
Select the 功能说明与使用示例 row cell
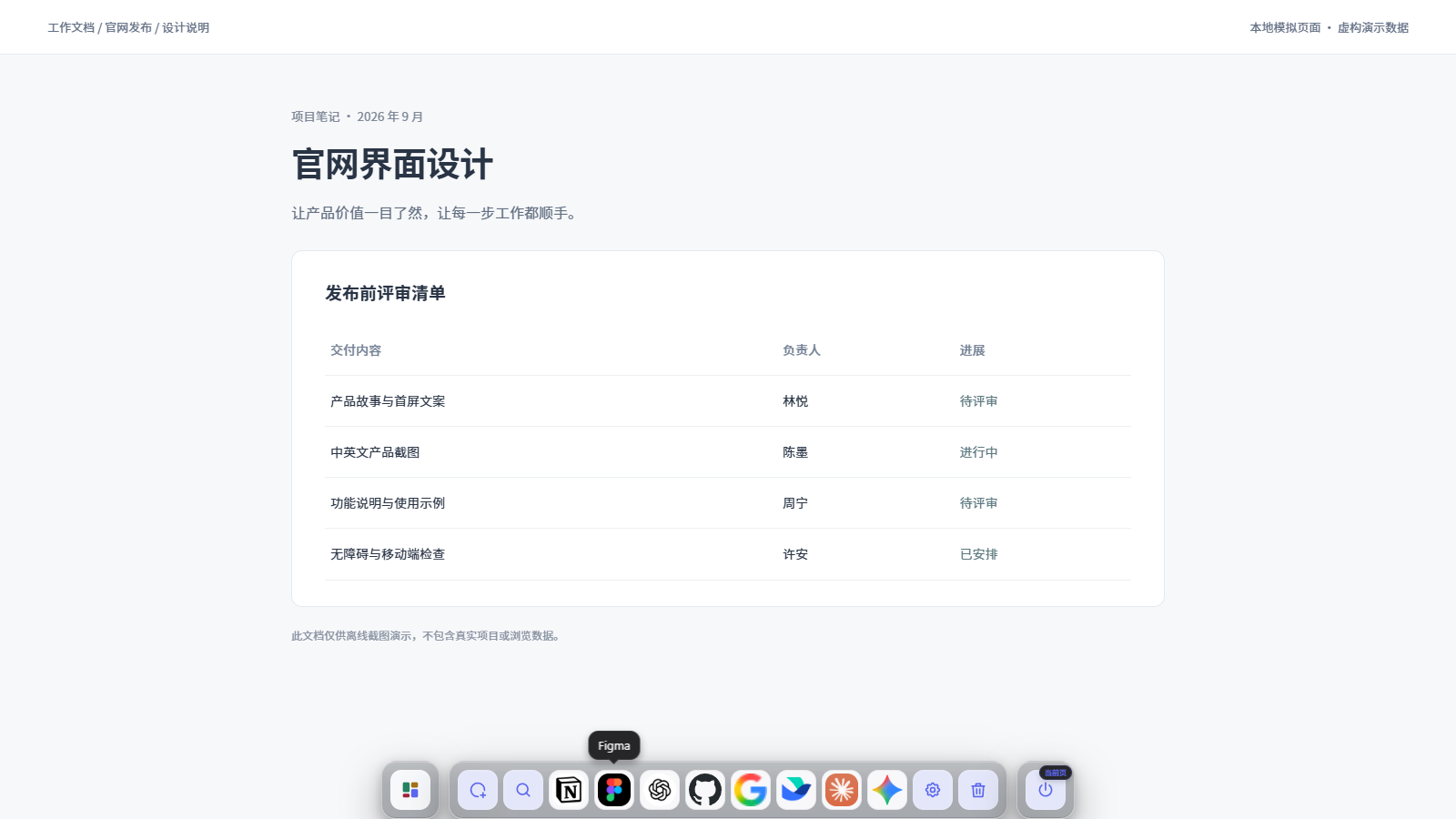tap(388, 503)
